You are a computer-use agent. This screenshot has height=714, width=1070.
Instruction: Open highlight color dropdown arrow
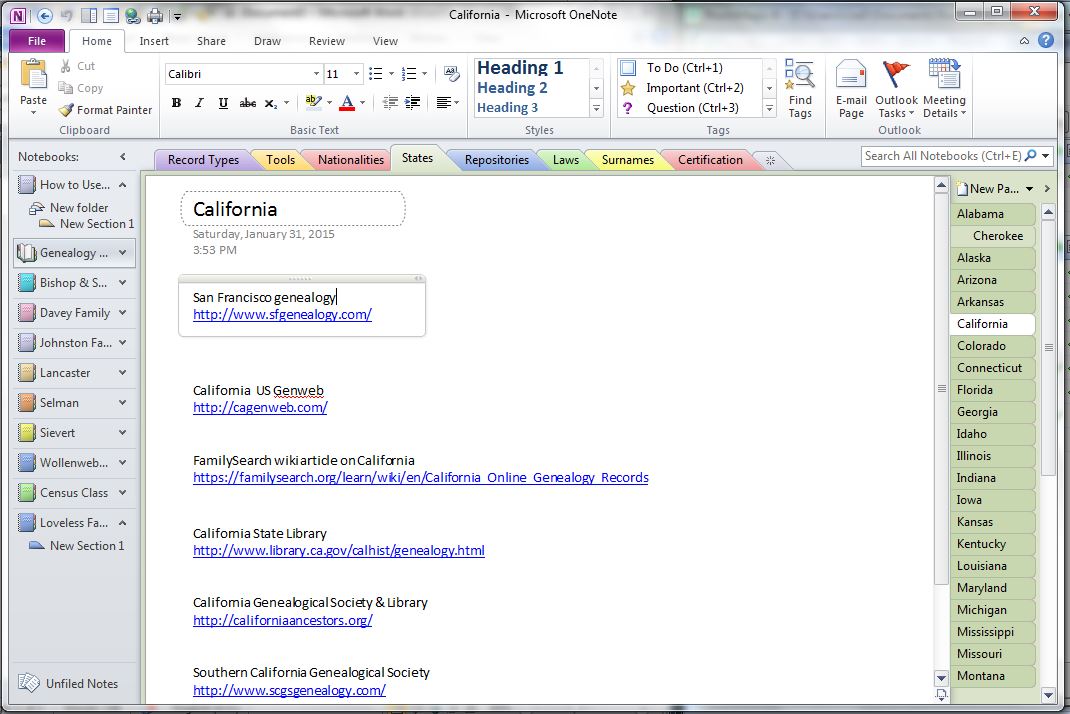(330, 103)
